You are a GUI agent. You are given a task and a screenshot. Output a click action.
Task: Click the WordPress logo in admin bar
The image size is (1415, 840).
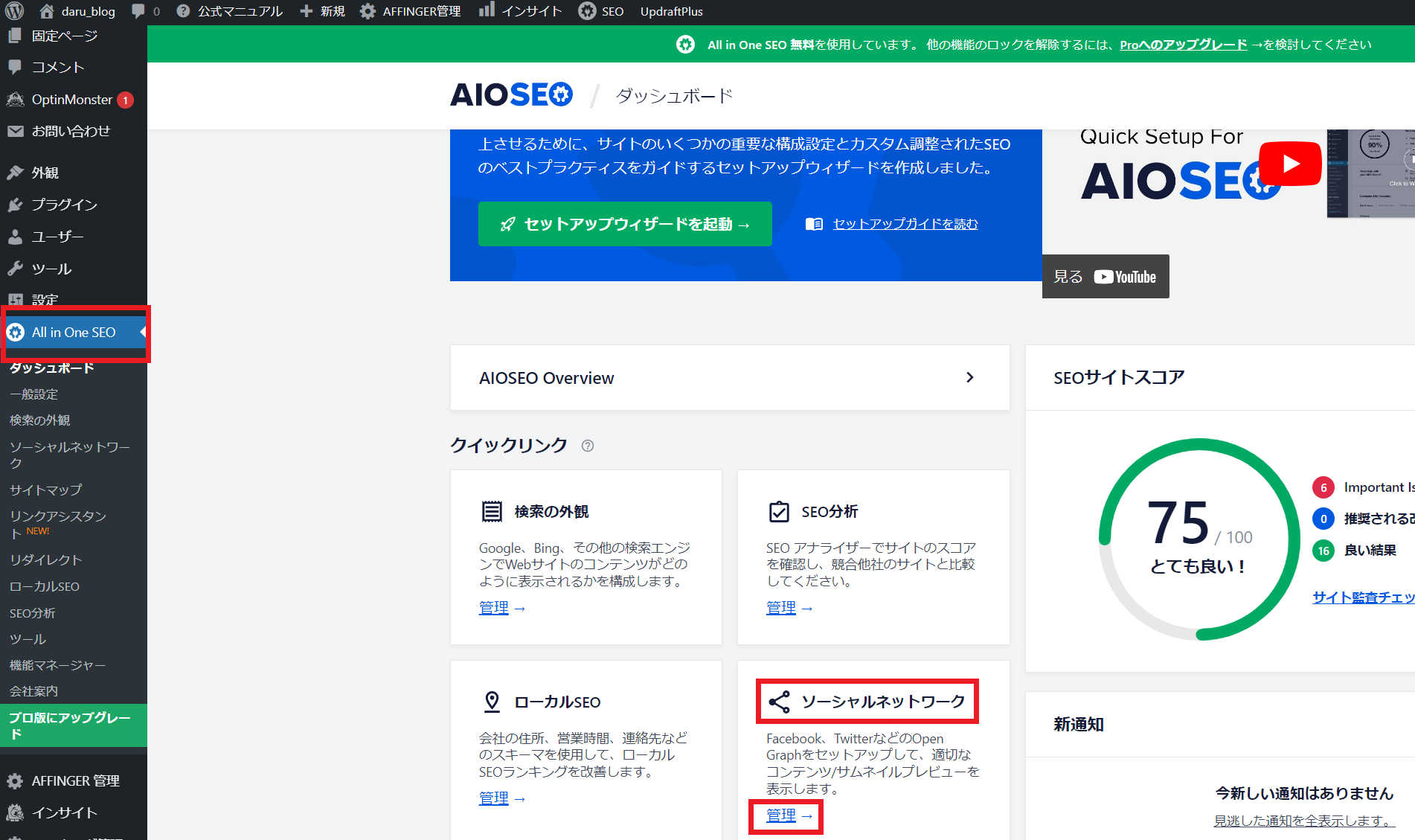(x=15, y=11)
